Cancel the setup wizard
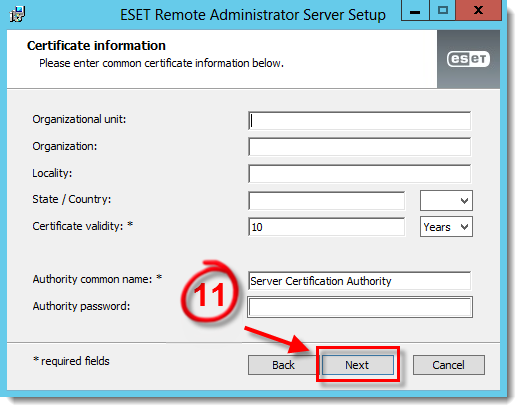This screenshot has width=516, height=406. [x=448, y=365]
